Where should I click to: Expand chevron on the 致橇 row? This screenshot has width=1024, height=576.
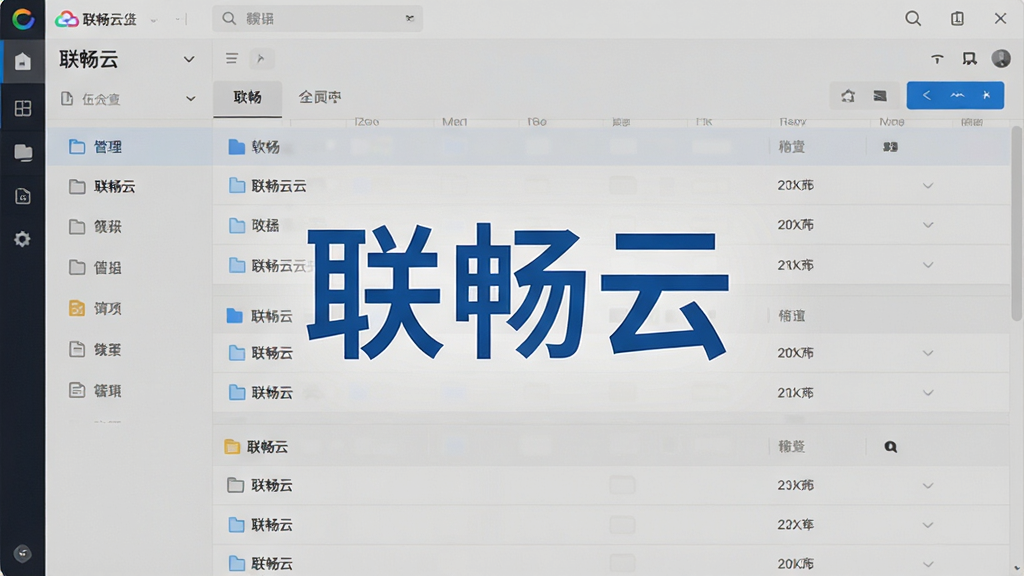pos(928,225)
